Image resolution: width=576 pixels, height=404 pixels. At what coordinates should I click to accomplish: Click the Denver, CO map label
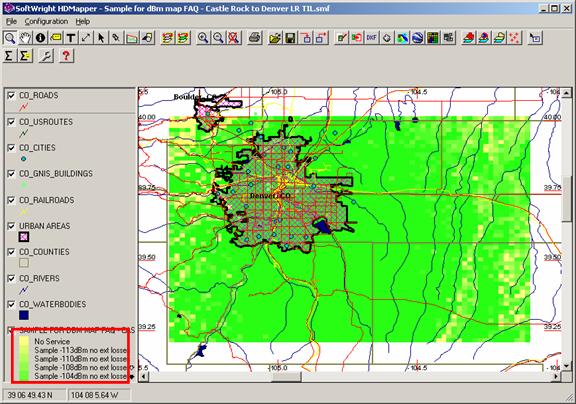tap(270, 196)
